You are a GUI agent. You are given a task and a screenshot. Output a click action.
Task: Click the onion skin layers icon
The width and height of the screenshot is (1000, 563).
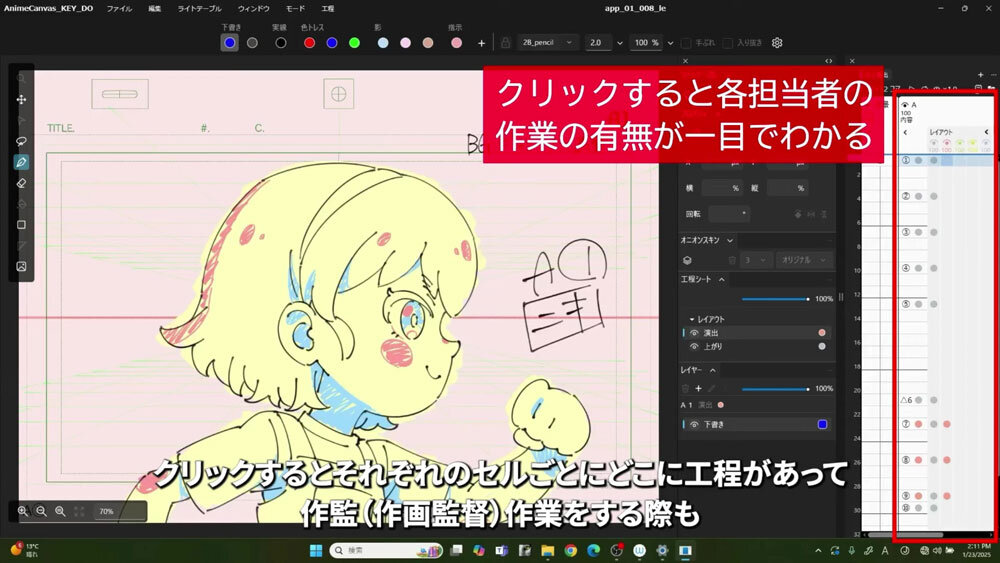[x=688, y=261]
